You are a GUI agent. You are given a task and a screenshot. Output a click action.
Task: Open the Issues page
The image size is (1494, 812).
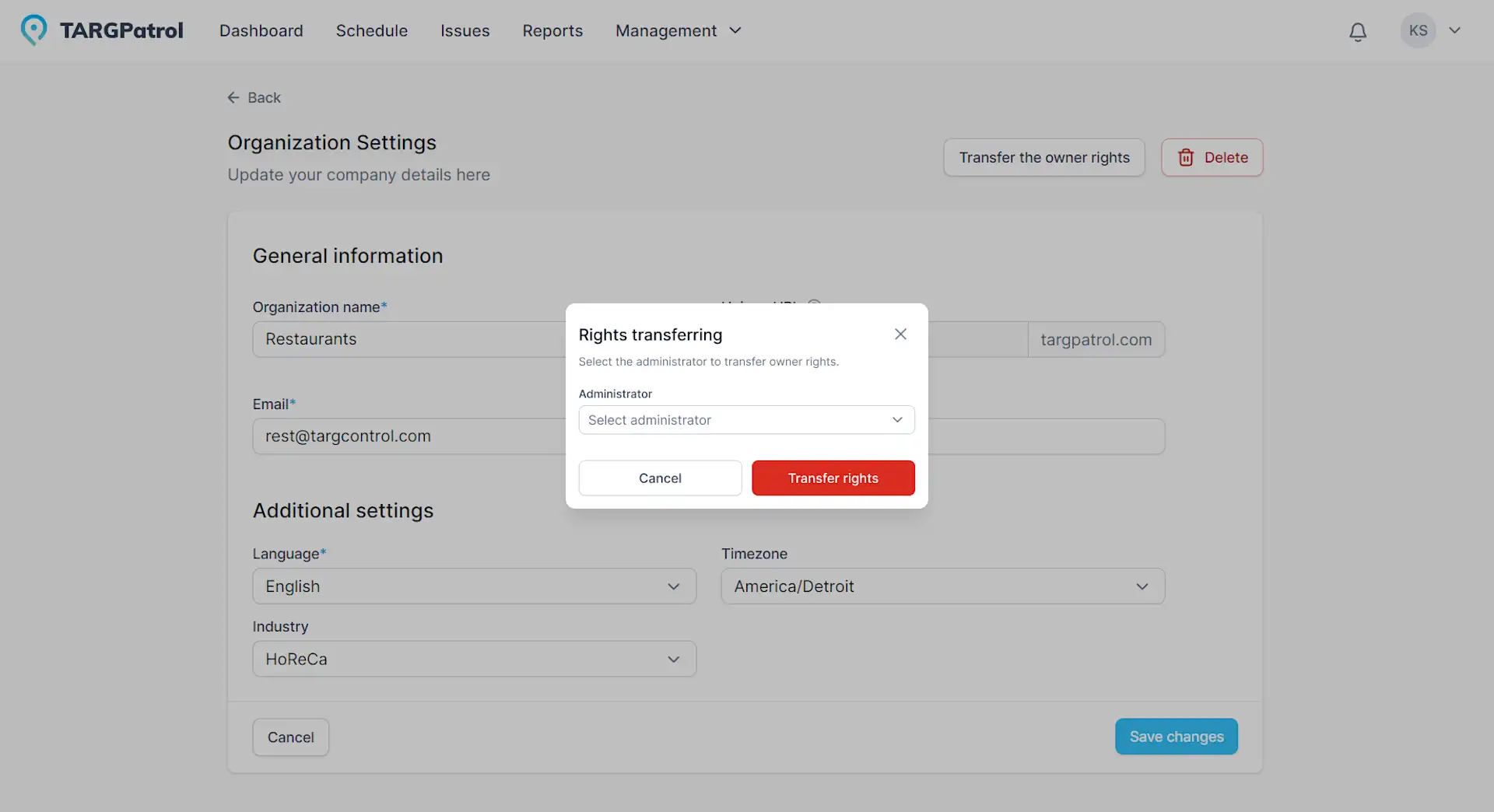coord(465,31)
